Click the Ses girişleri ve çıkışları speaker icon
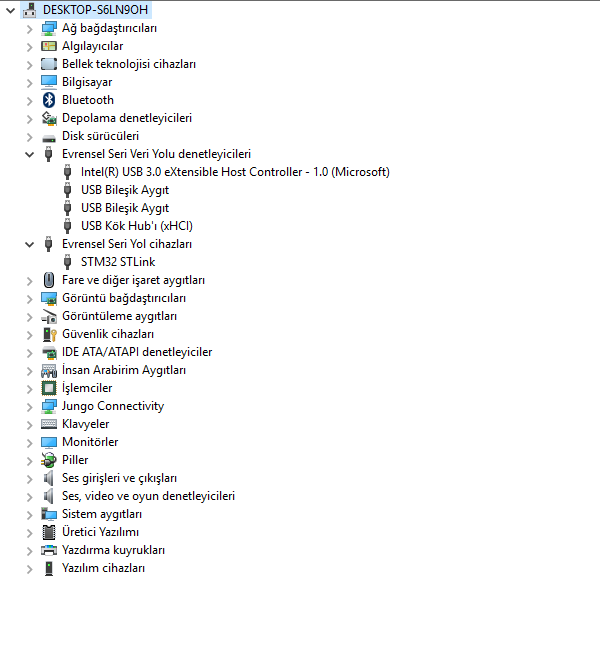Image resolution: width=600 pixels, height=671 pixels. (x=49, y=478)
